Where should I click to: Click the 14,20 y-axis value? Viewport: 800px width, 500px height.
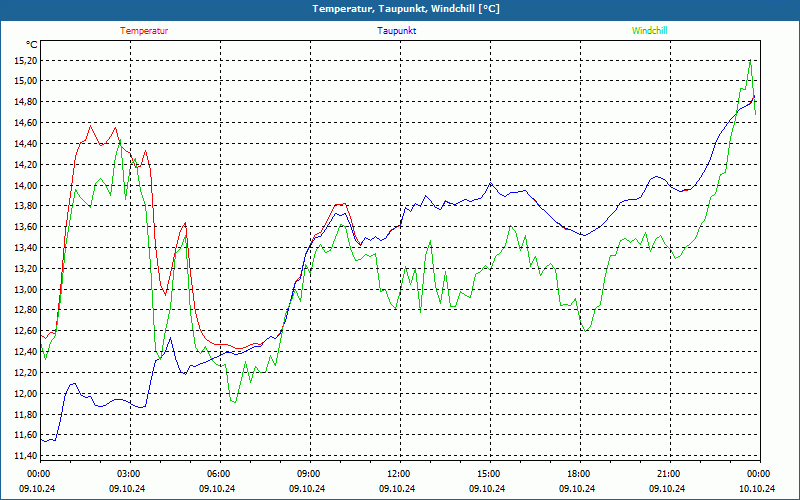click(27, 164)
